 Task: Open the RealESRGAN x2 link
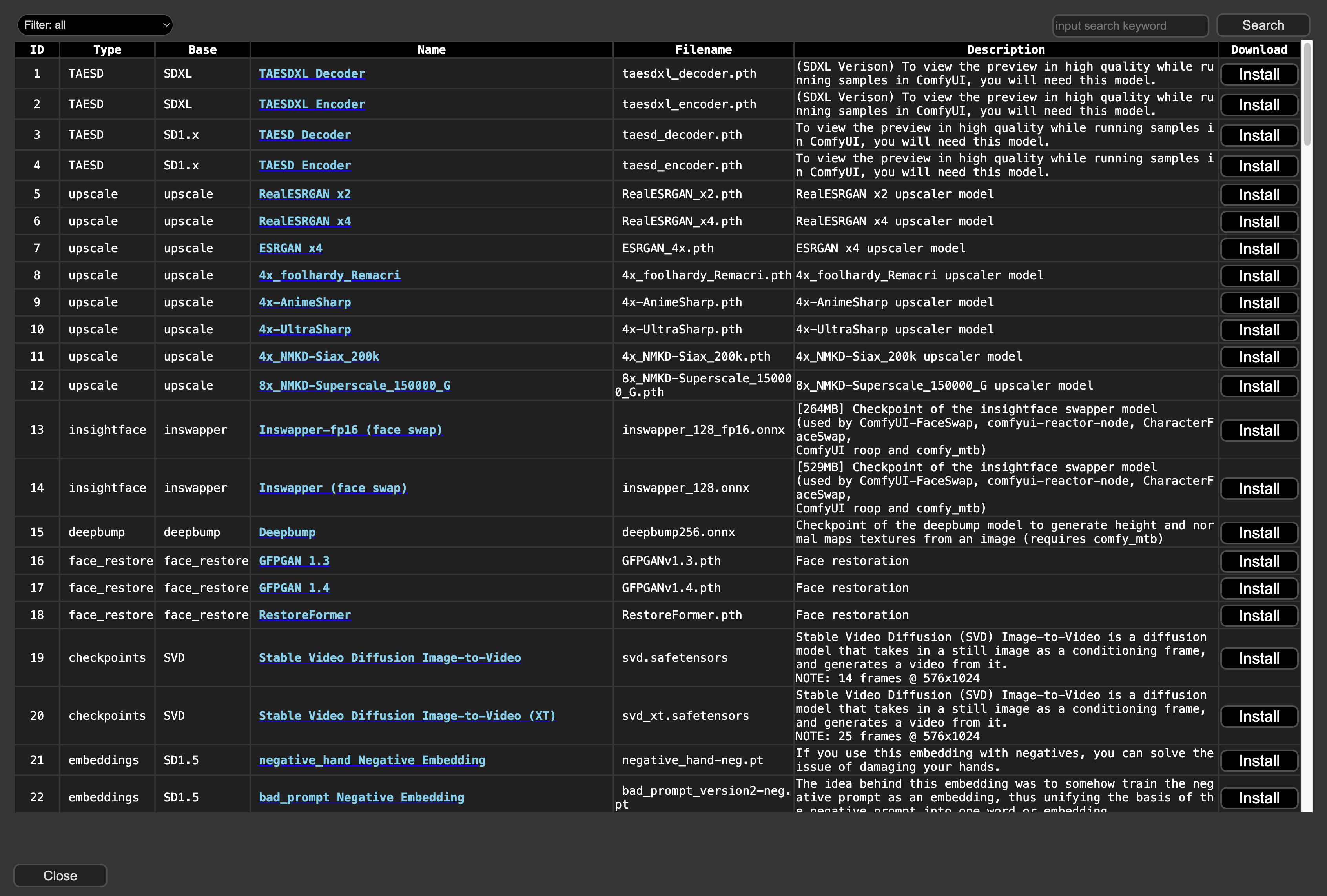305,194
